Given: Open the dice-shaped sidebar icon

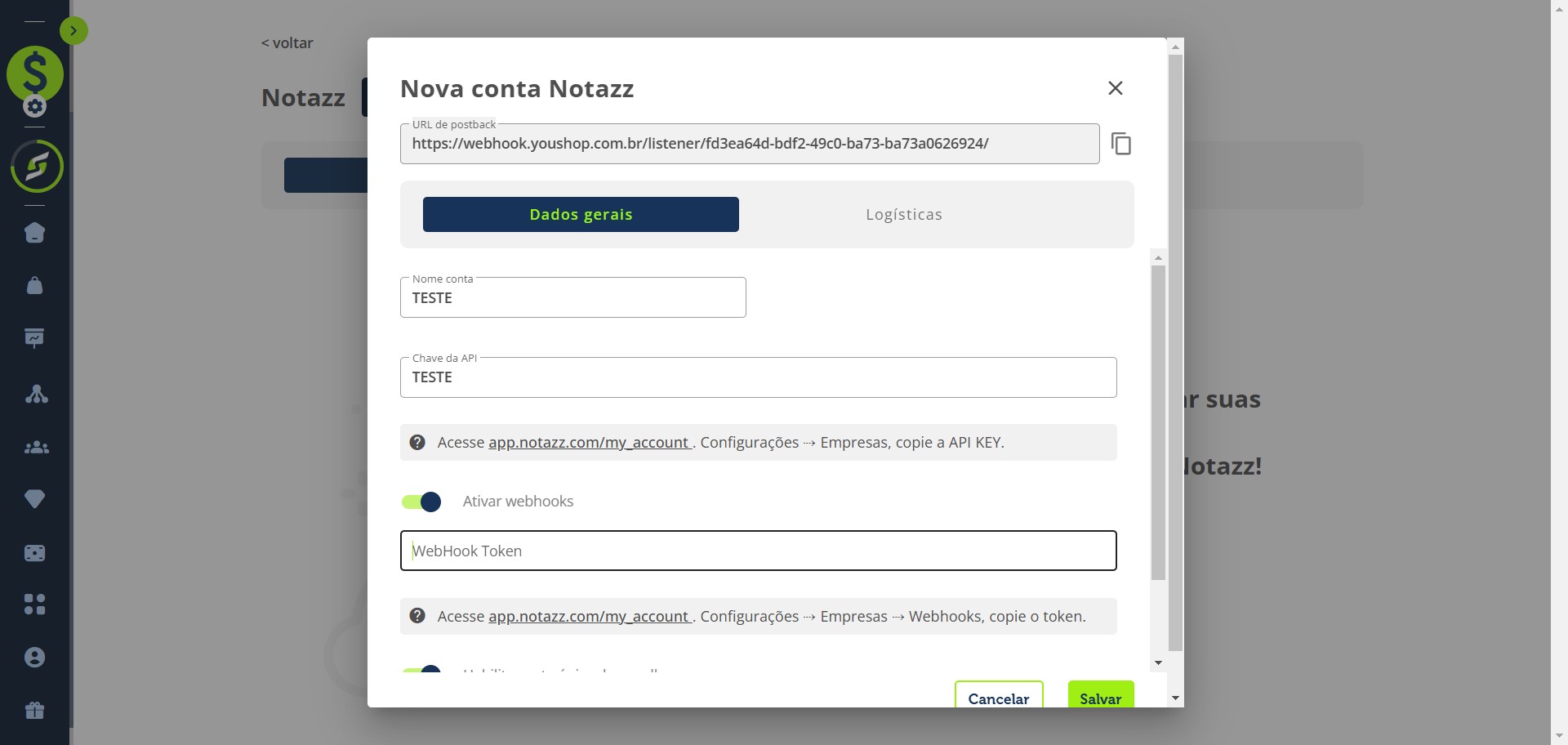Looking at the screenshot, I should pyautogui.click(x=34, y=553).
